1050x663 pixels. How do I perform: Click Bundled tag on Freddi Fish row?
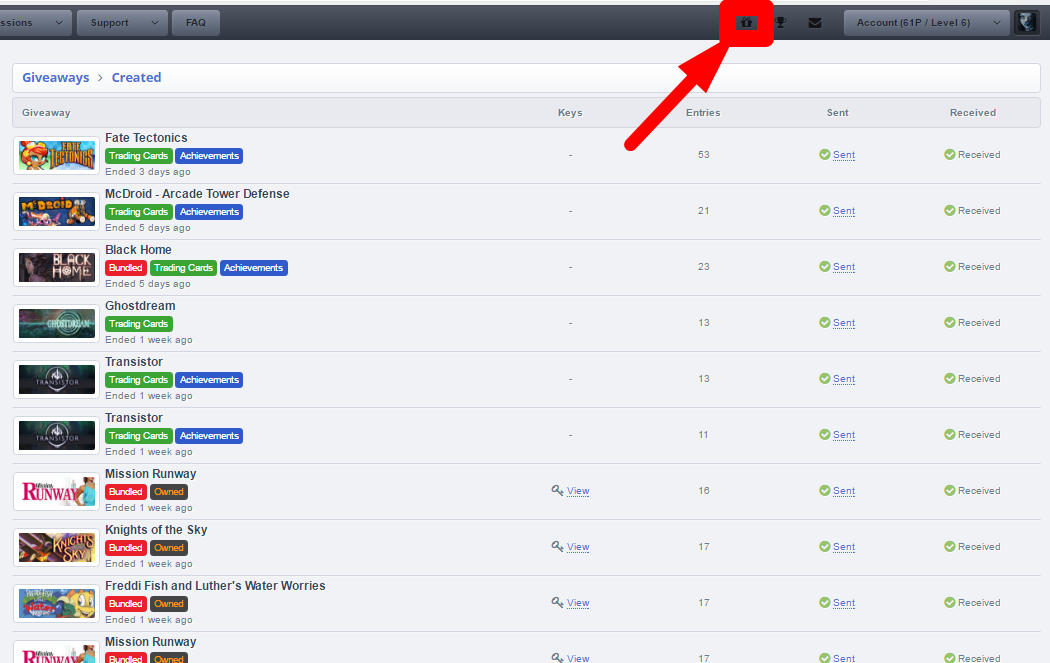(126, 604)
